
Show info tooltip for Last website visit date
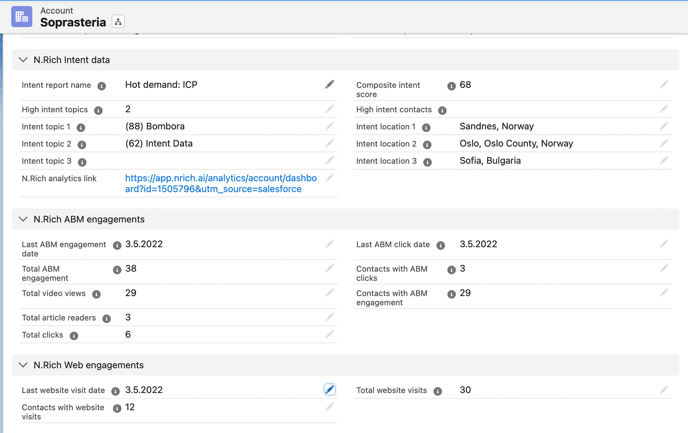tap(115, 391)
